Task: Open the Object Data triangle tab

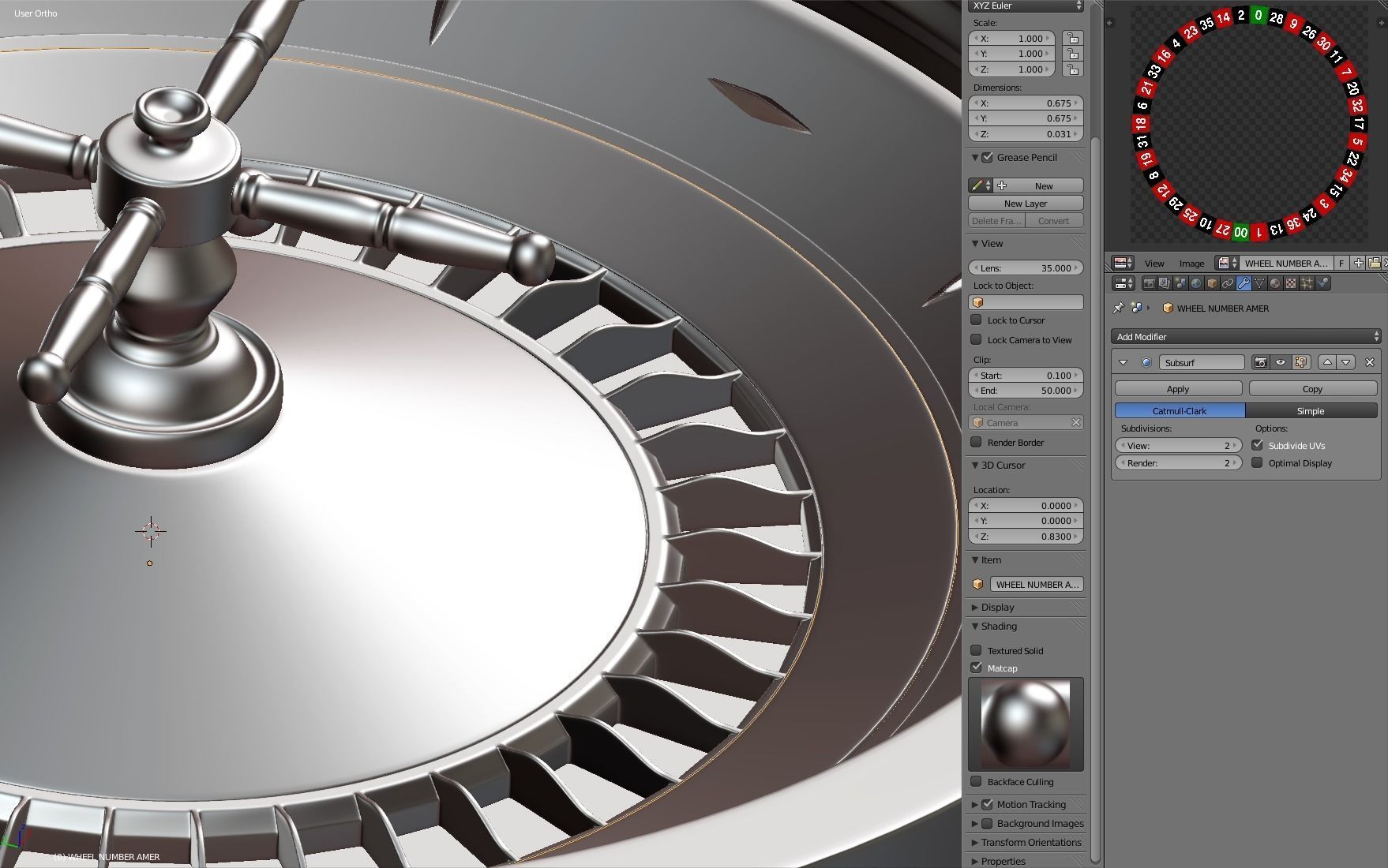Action: 1259,283
